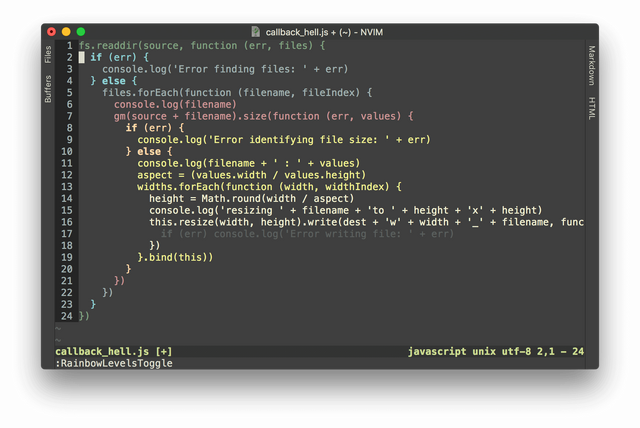Click closing brace on line 23
The height and width of the screenshot is (428, 640).
[93, 305]
